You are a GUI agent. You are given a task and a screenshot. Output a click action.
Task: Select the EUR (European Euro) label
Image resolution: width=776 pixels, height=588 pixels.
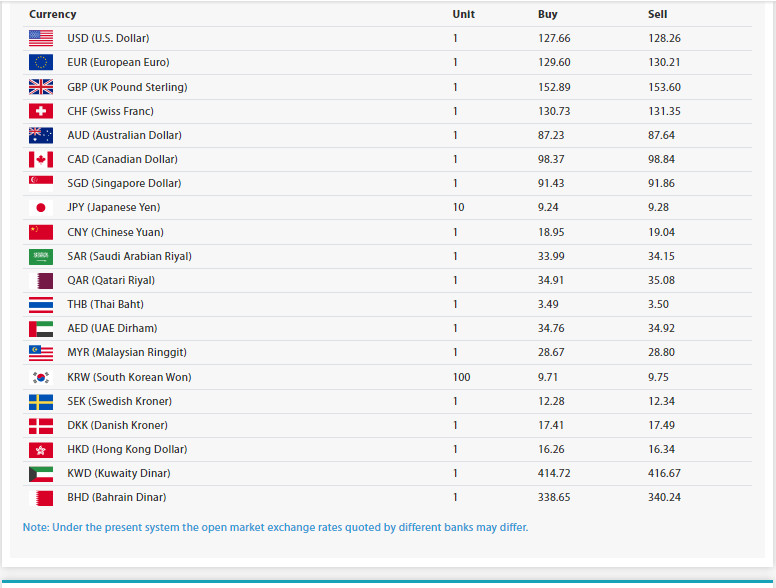tap(118, 62)
